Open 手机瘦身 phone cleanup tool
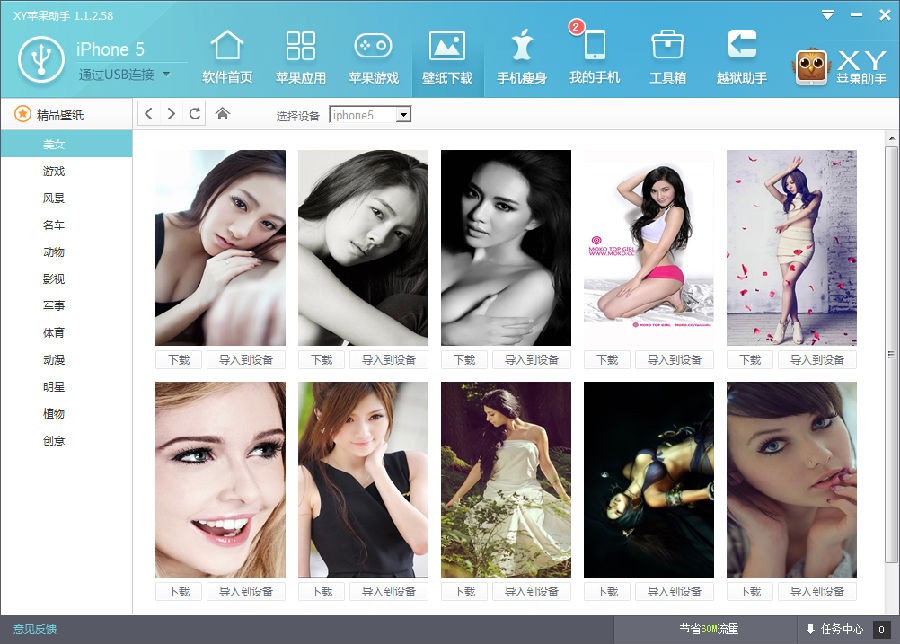 tap(521, 57)
